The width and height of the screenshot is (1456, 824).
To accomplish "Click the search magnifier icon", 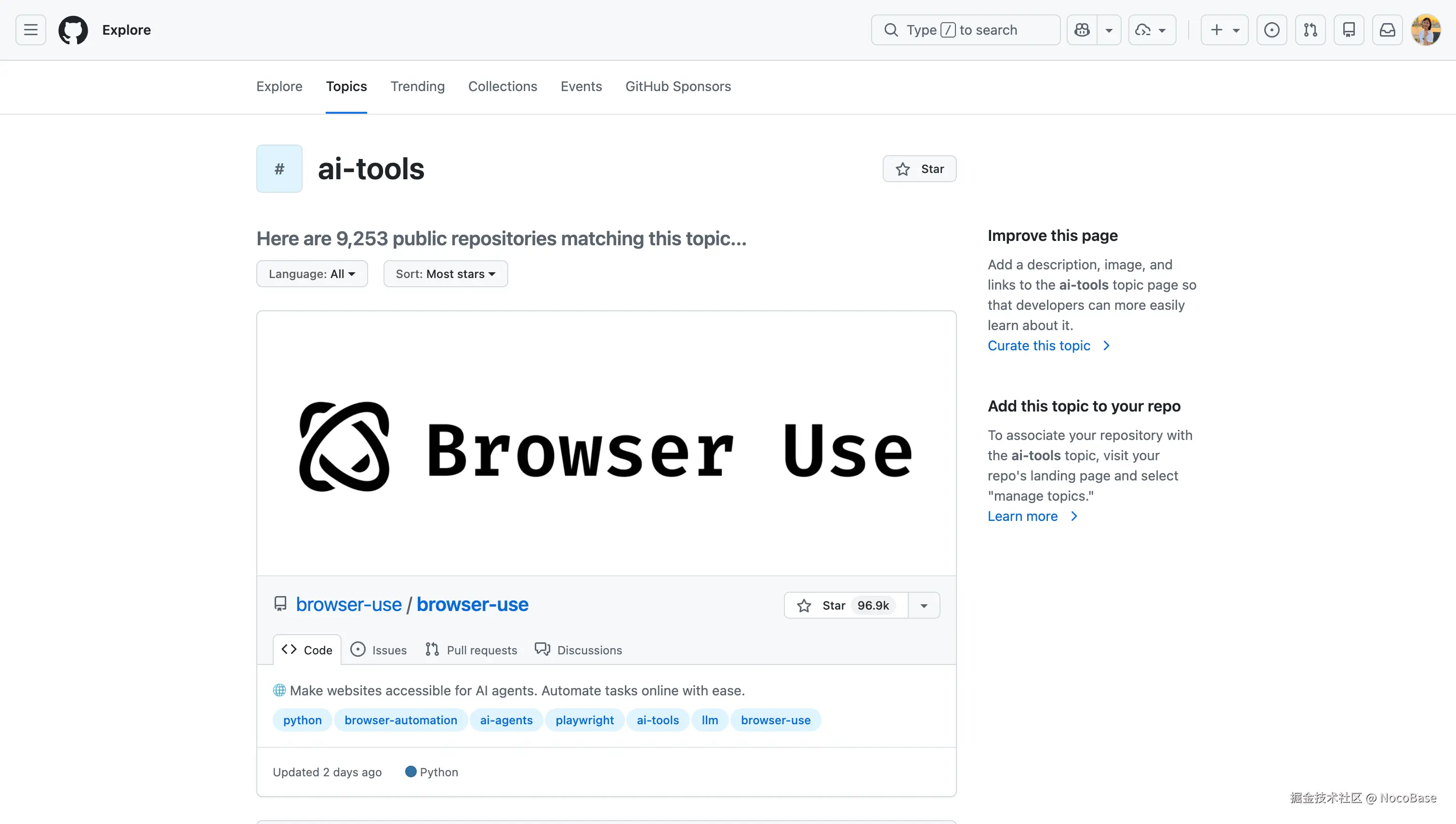I will coord(891,30).
